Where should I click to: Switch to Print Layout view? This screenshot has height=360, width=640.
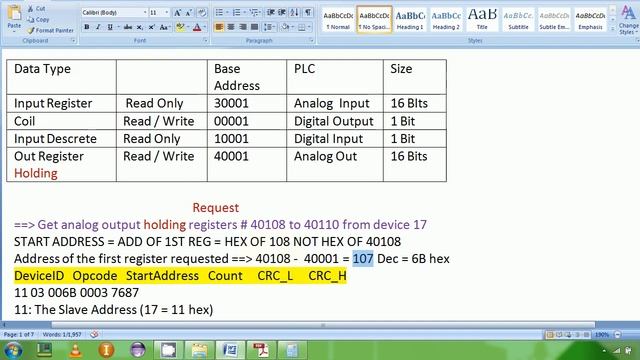coord(550,335)
